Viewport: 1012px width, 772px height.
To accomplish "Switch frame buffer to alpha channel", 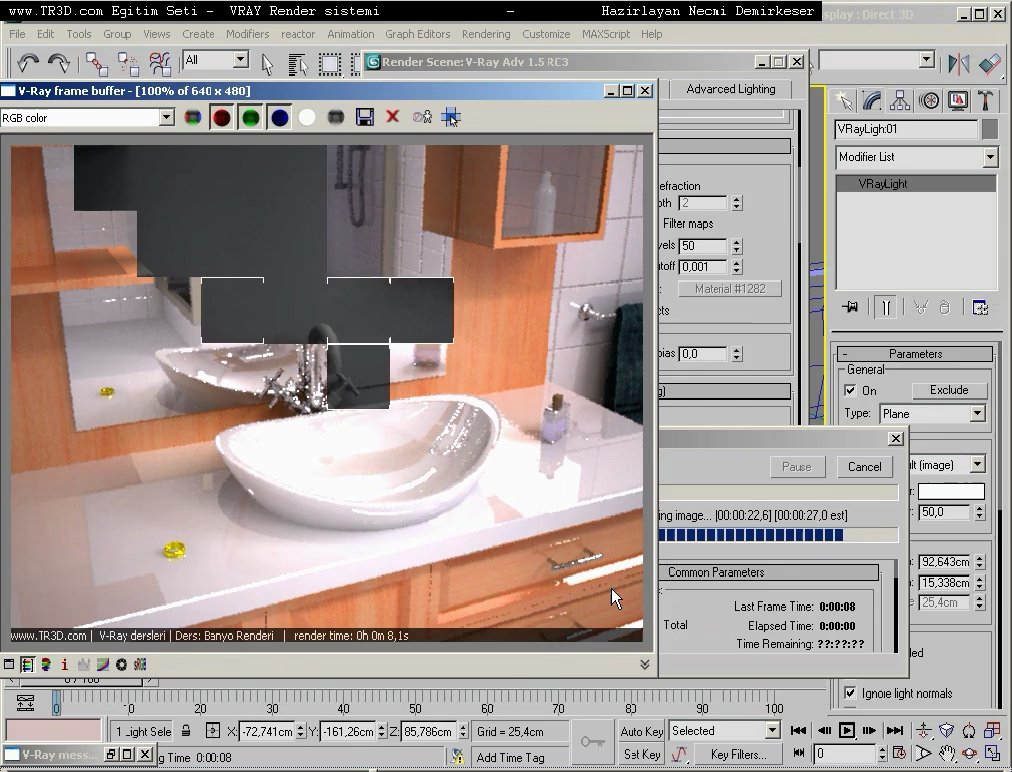I will pyautogui.click(x=307, y=117).
